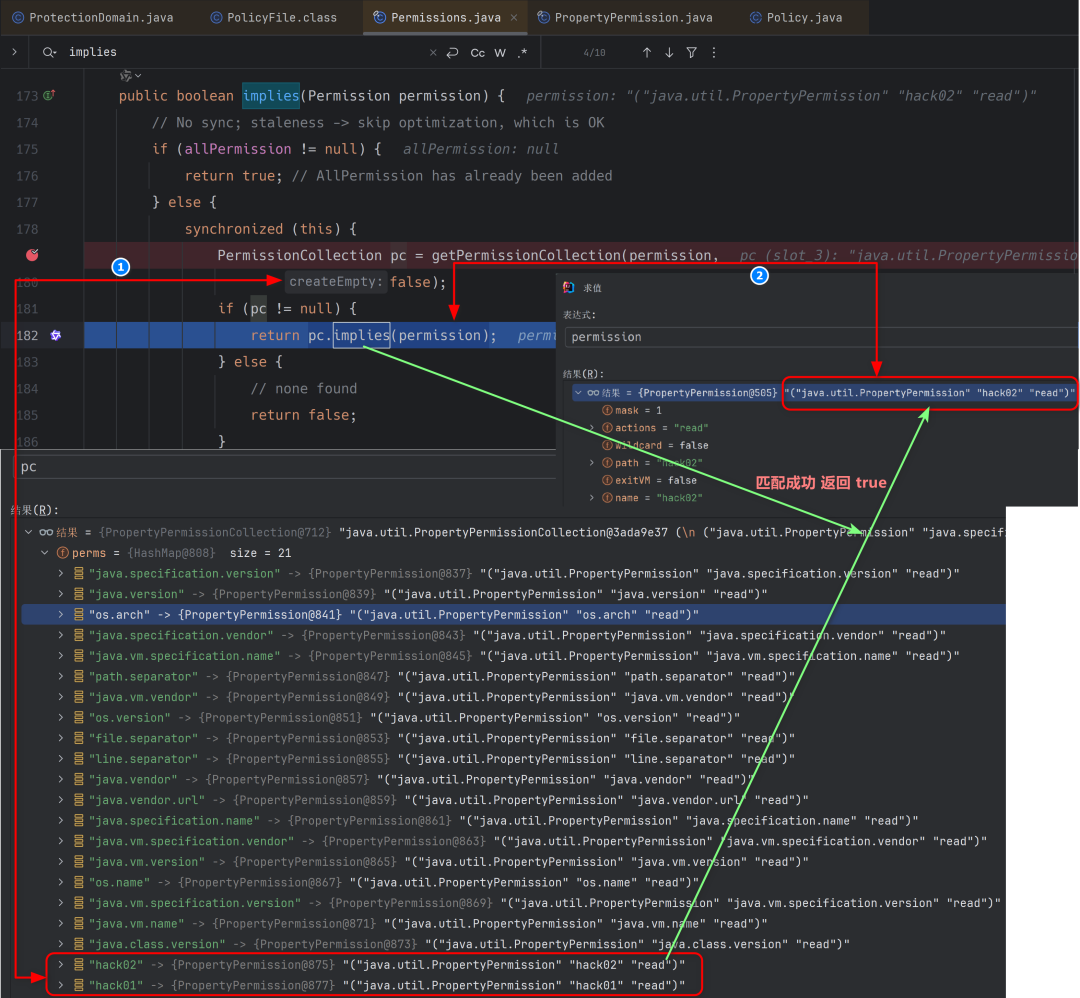Expand the "hack01" map entry
The height and width of the screenshot is (998, 1080).
click(61, 986)
